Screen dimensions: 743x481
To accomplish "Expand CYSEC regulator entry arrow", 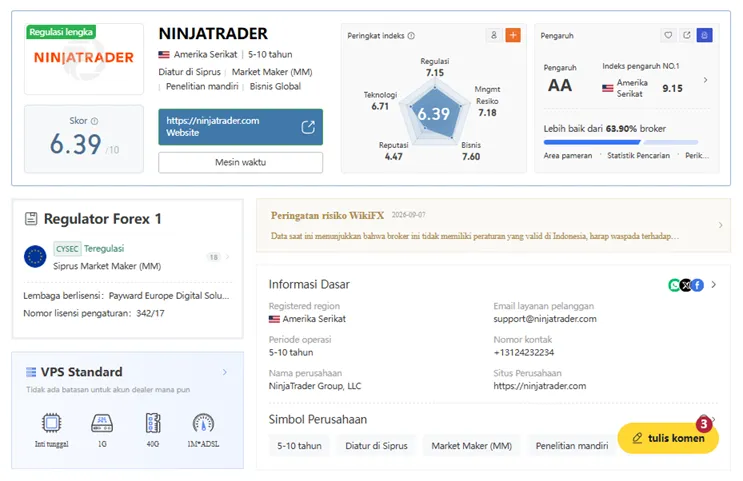I will [x=228, y=257].
